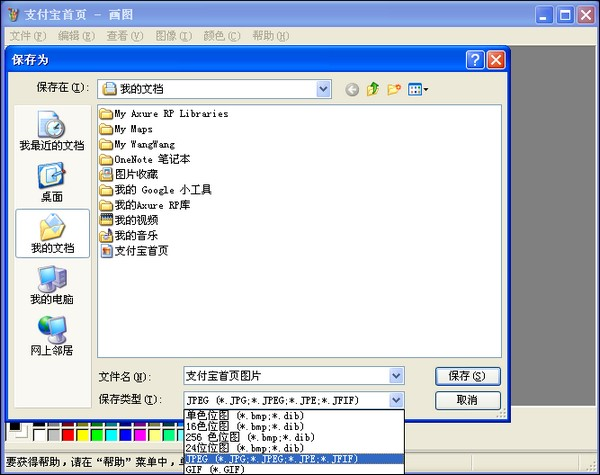Viewport: 600px width, 475px height.
Task: Click the green back arrow icon
Action: (352, 90)
